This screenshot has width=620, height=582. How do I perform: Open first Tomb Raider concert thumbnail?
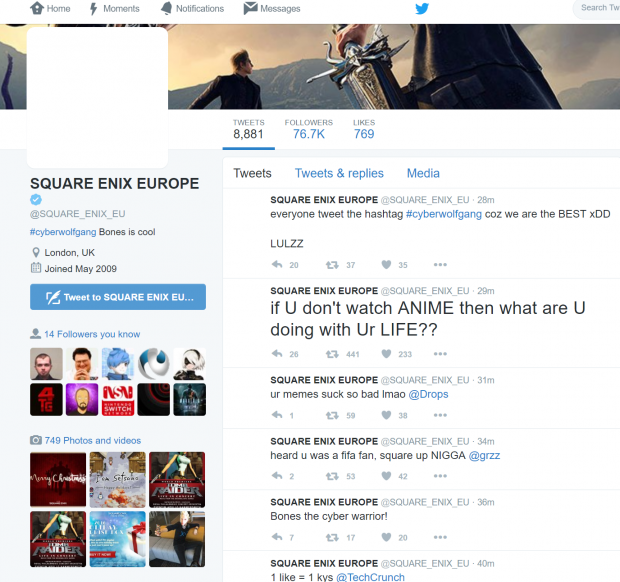(x=177, y=479)
